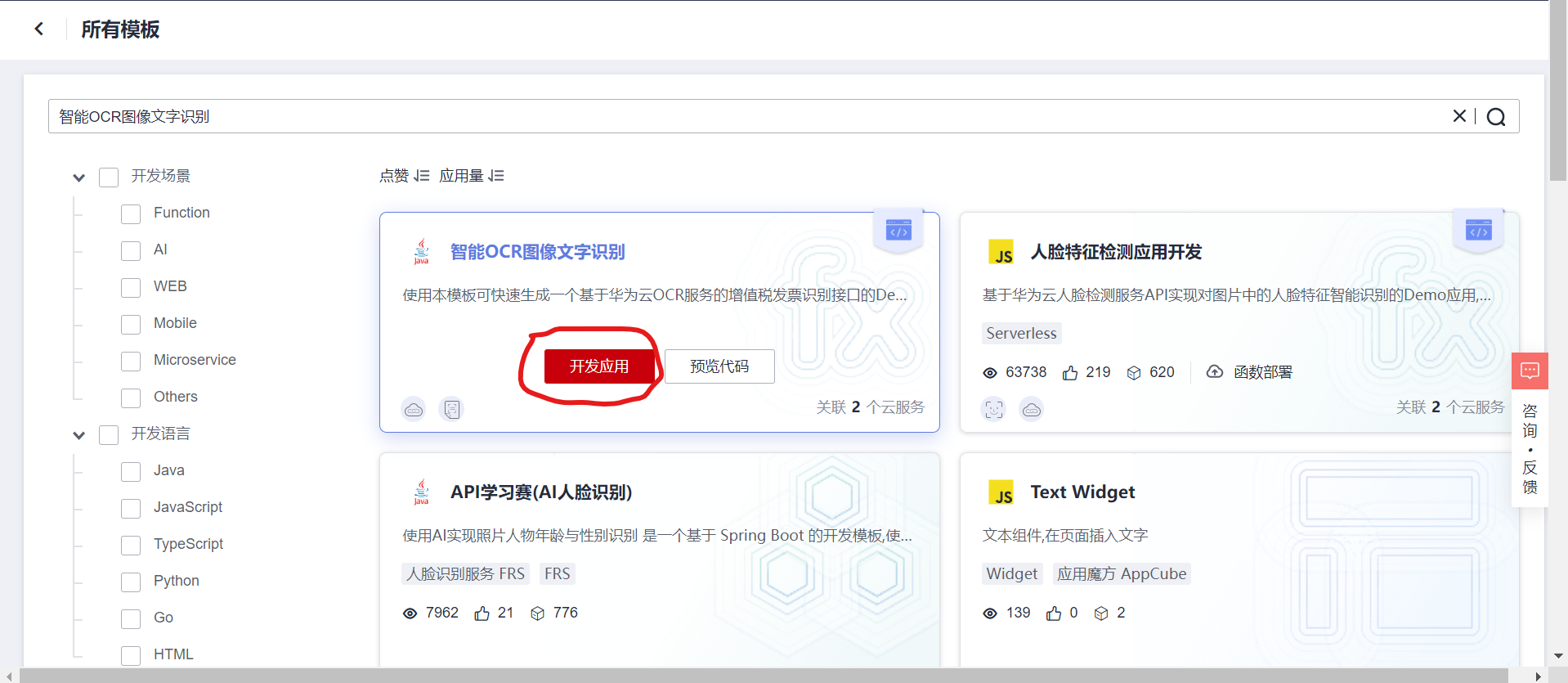Collapse the 开发语言 filter group
1568x683 pixels.
point(78,435)
